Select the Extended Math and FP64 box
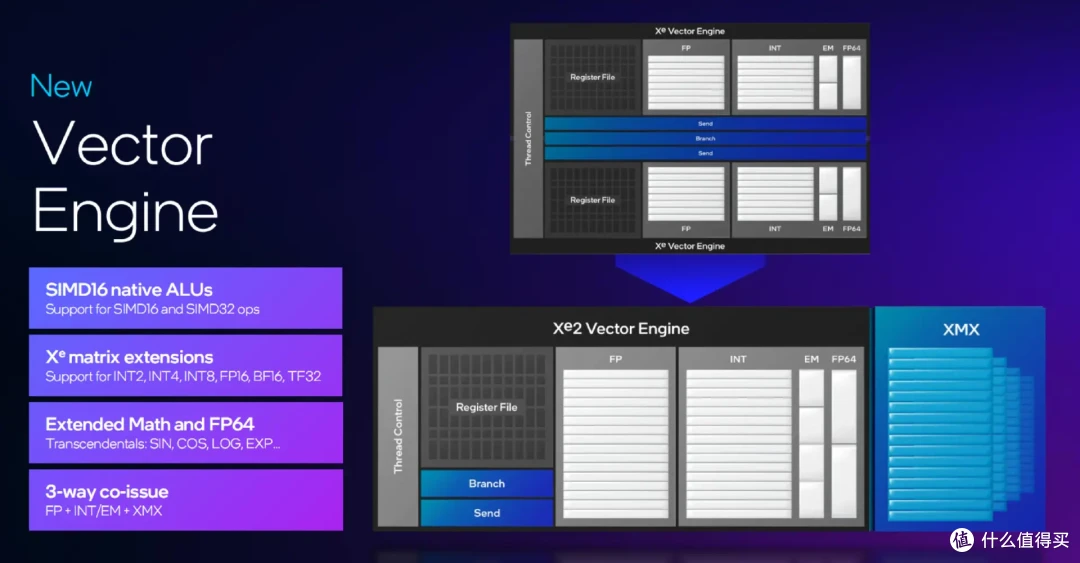1080x563 pixels. coord(186,433)
